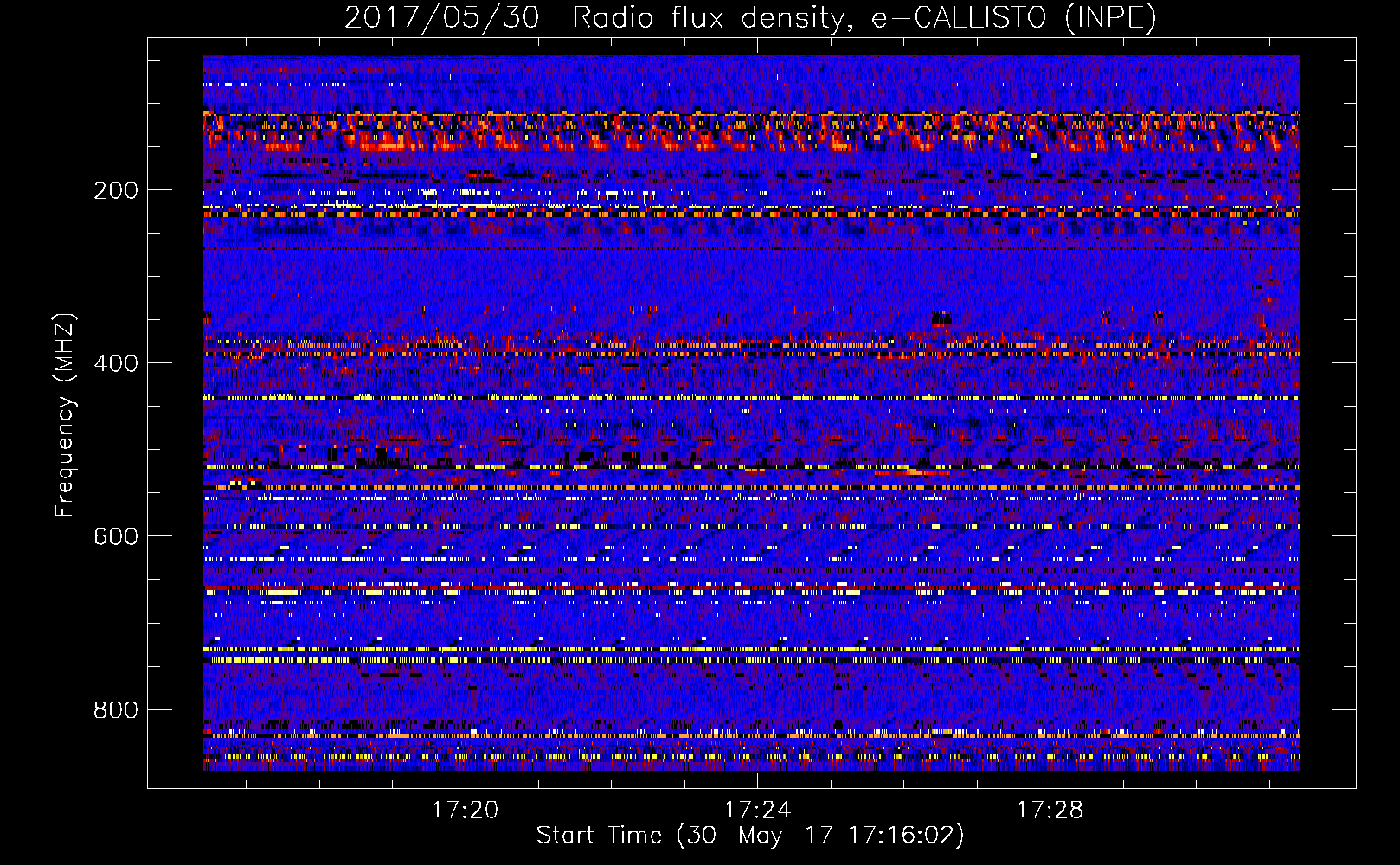Click the Start Time axis label

[750, 836]
